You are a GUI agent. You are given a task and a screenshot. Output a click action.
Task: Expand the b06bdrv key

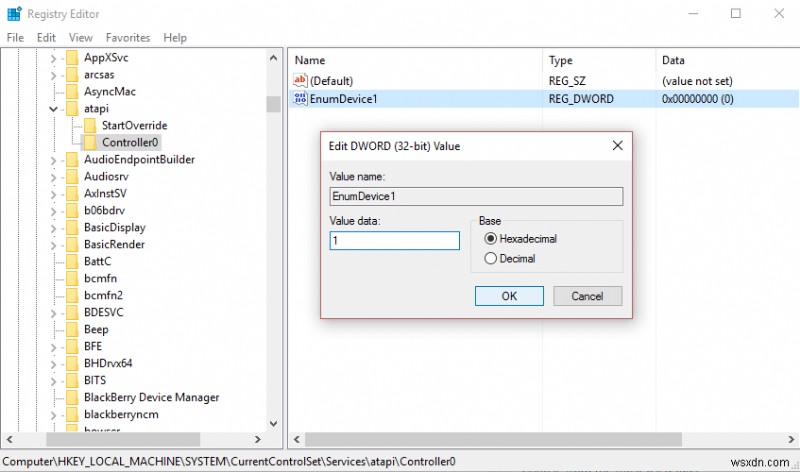53,211
